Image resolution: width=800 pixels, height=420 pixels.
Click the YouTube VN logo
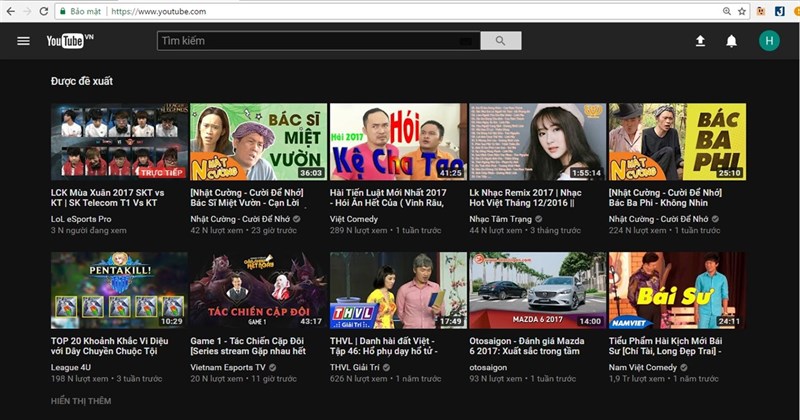point(68,41)
